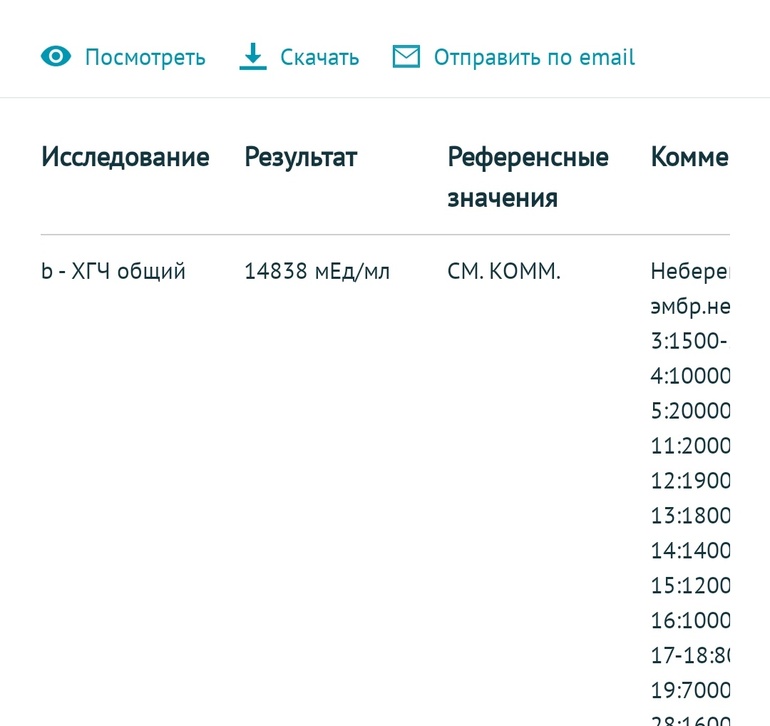The height and width of the screenshot is (726, 770).
Task: Click the download arrow icon
Action: pyautogui.click(x=253, y=57)
